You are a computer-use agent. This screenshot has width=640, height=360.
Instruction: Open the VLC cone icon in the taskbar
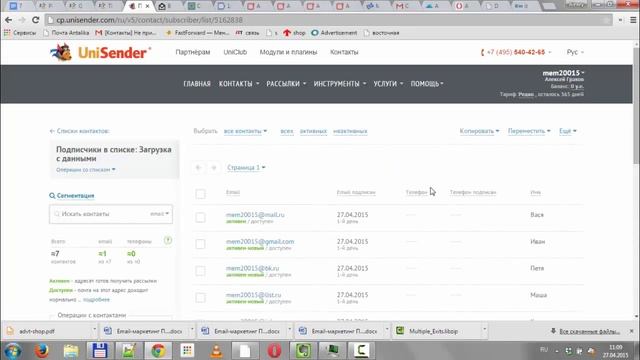point(216,351)
